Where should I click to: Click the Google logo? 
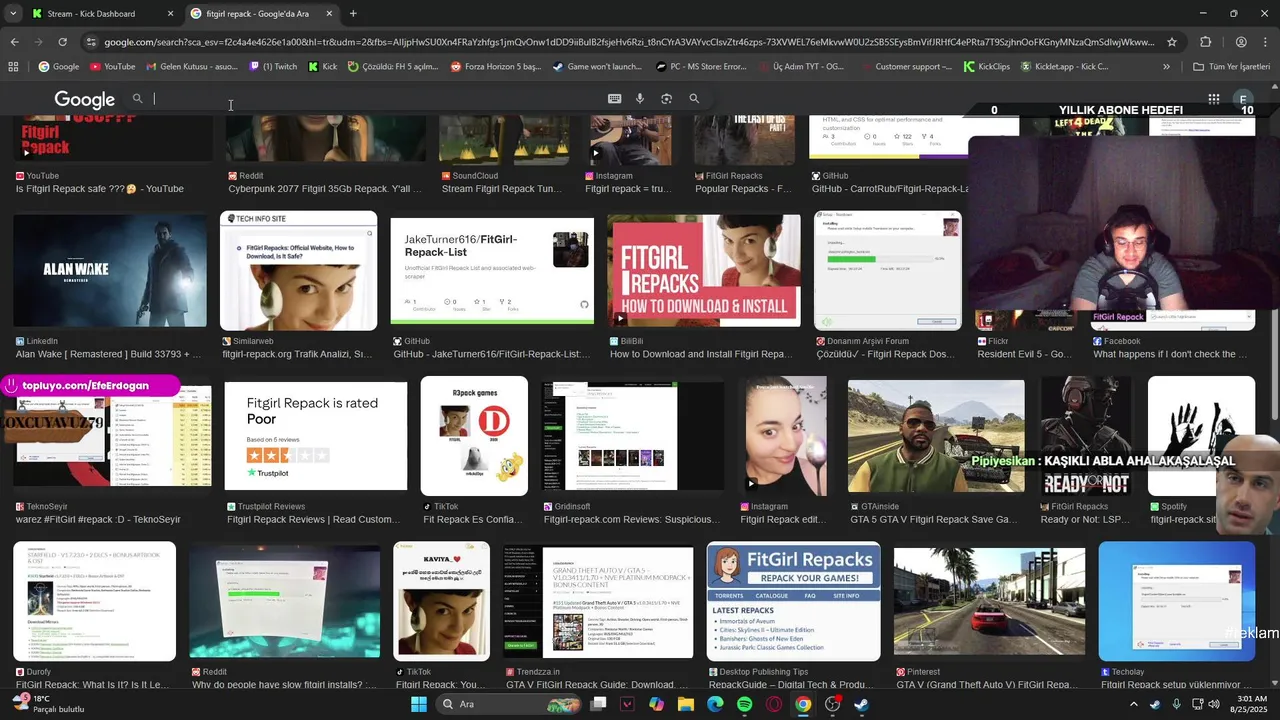(x=84, y=99)
